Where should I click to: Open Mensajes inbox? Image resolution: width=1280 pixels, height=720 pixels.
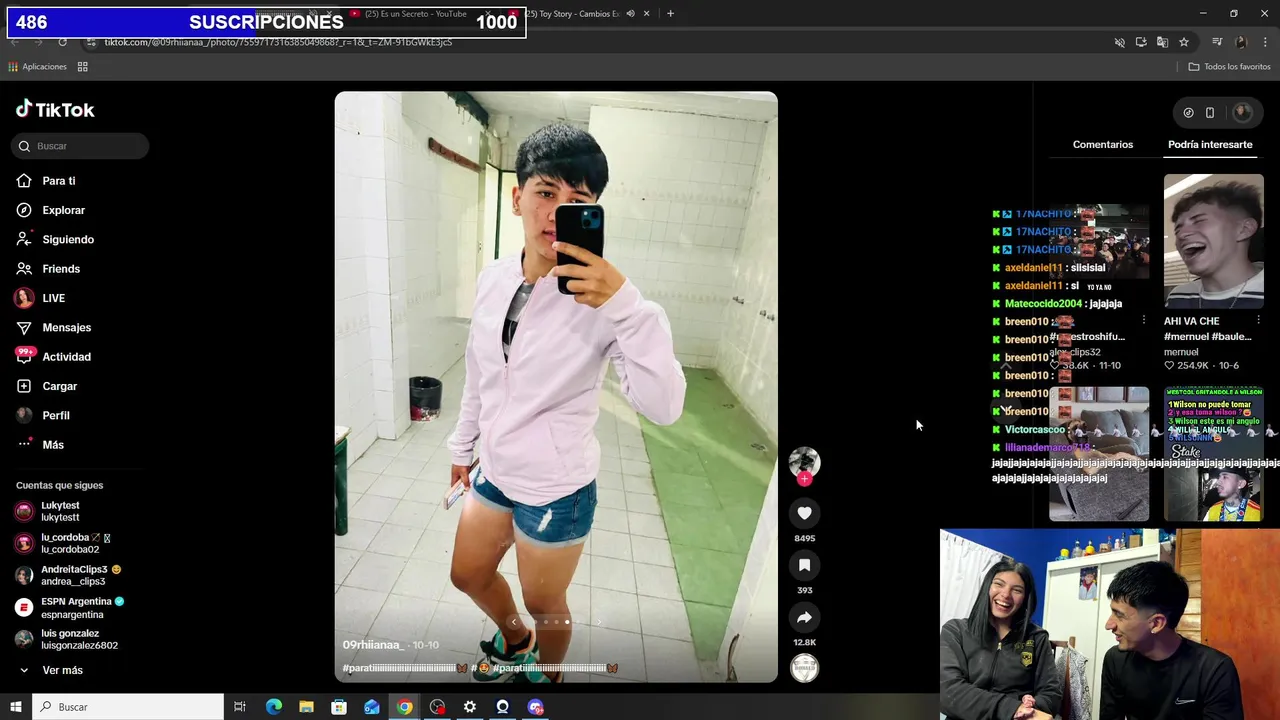tap(54, 327)
